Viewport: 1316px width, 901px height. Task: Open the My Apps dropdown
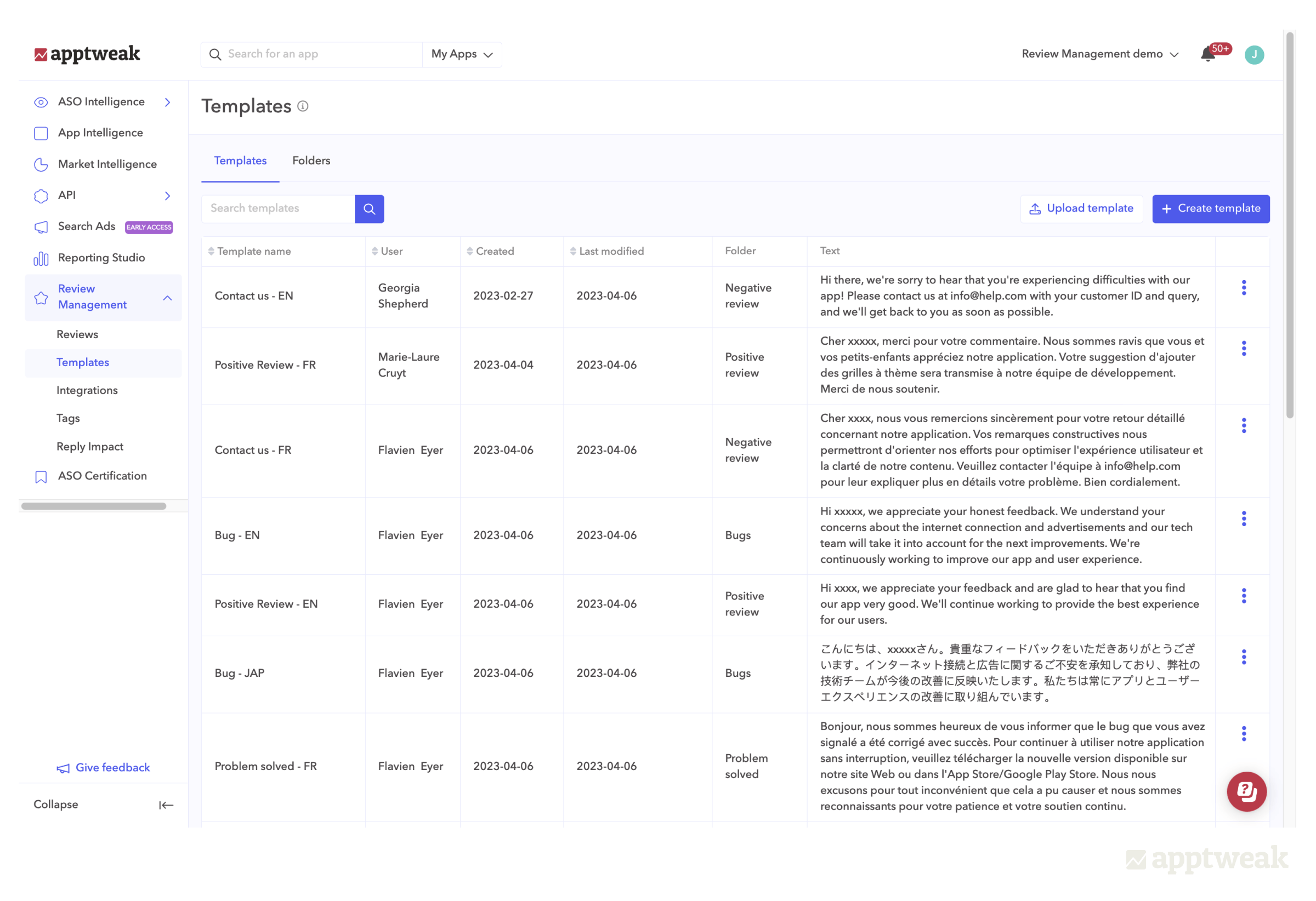click(x=462, y=54)
